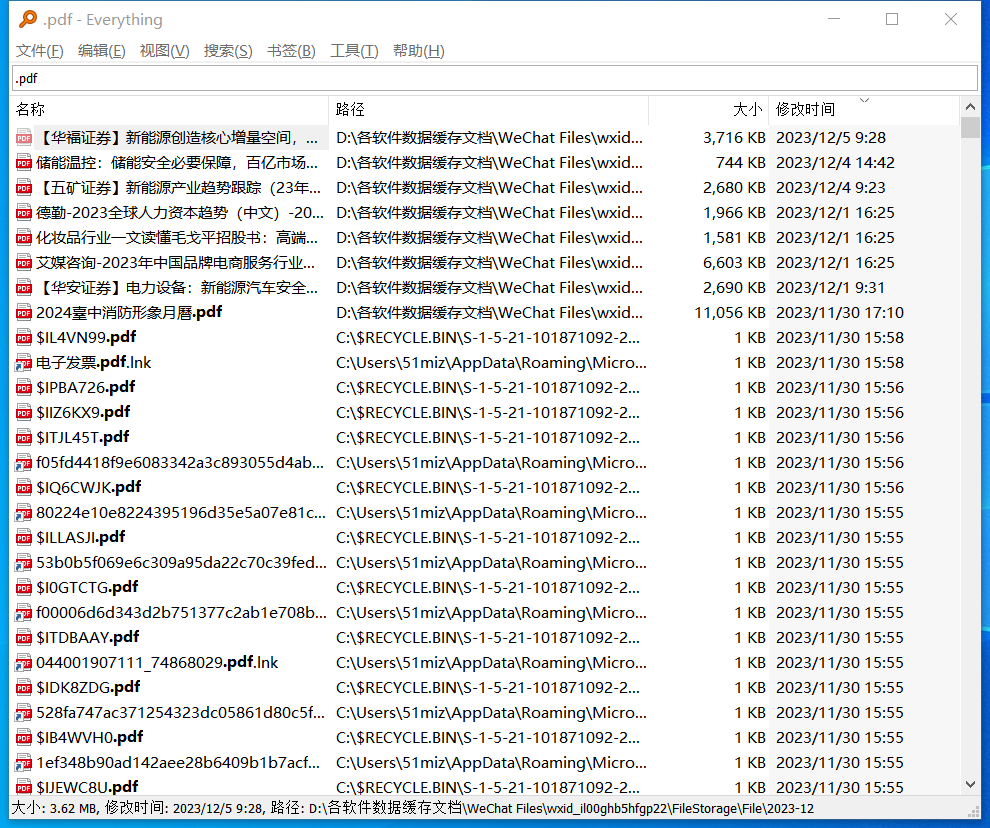Select 2024臺中消防形象月曆.pdf file name

coord(129,313)
